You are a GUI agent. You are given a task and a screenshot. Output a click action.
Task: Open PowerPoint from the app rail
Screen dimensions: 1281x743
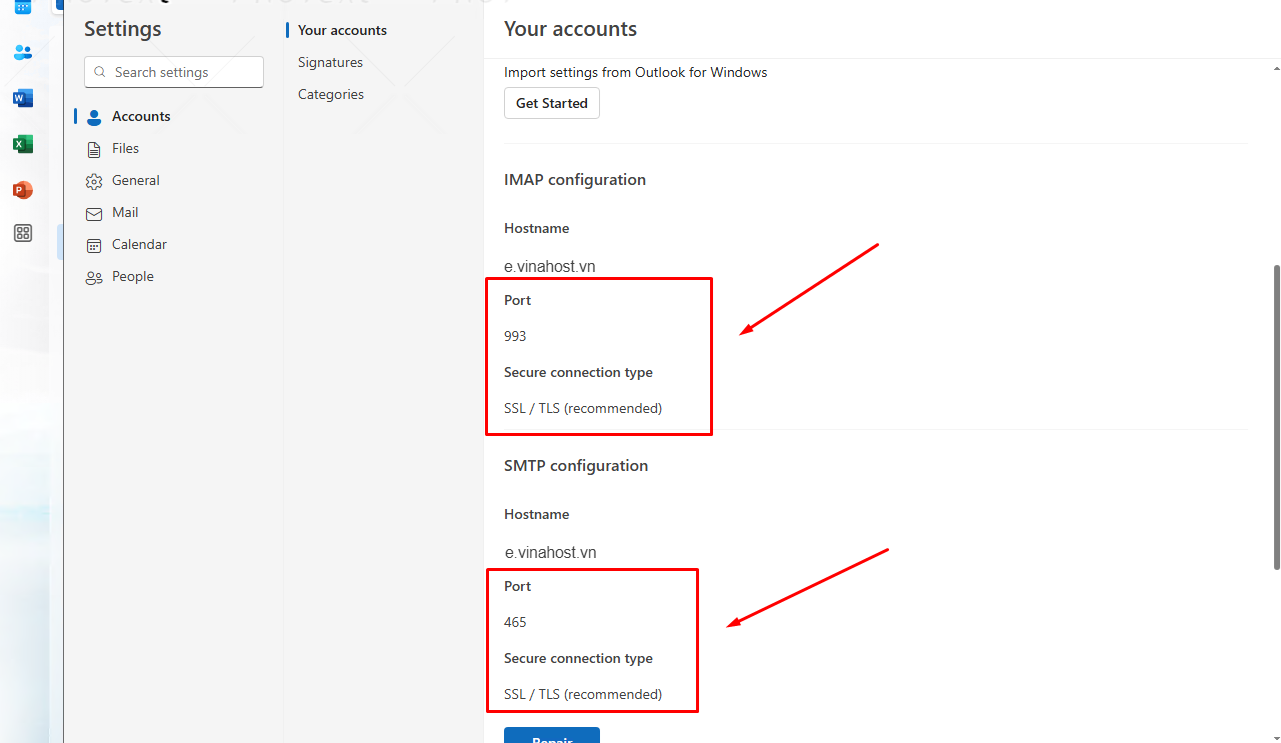click(x=23, y=190)
